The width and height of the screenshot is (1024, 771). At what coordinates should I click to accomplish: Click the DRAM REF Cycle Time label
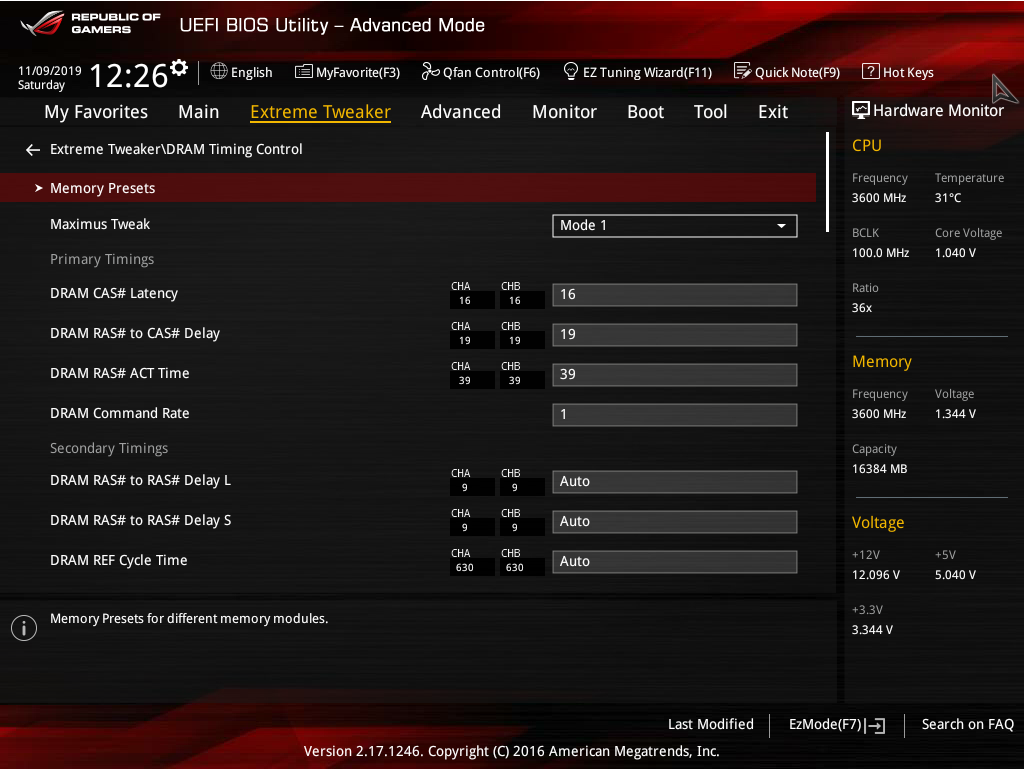tap(119, 561)
